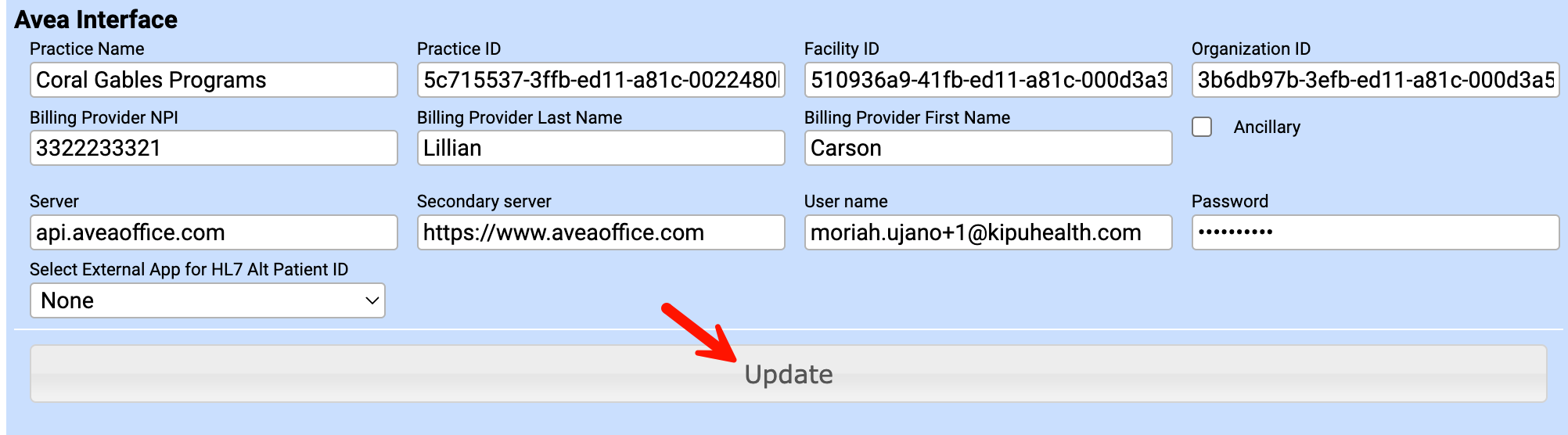Focus the Secondary server URL field

600,232
